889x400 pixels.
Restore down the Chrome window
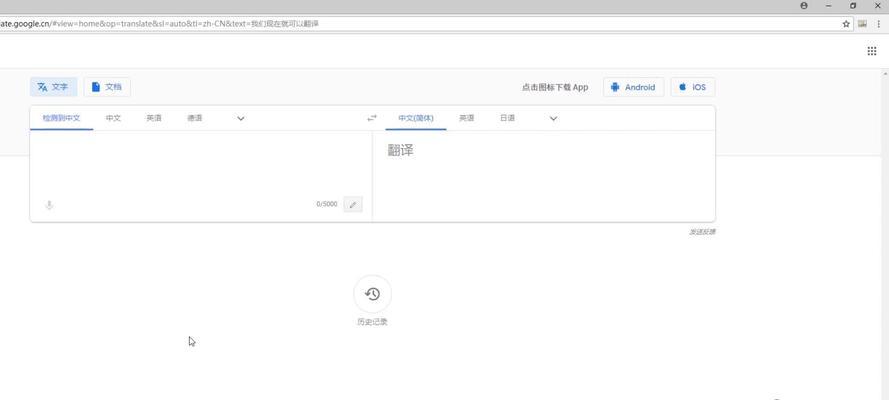click(853, 6)
